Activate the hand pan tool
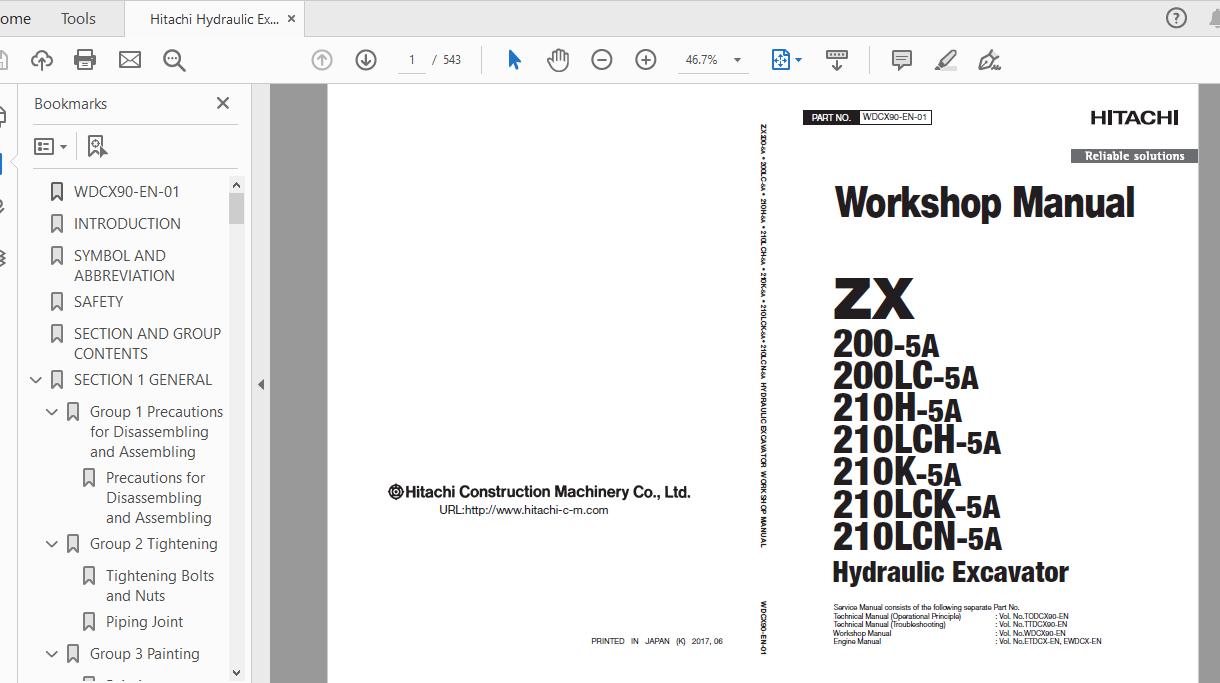 [558, 60]
